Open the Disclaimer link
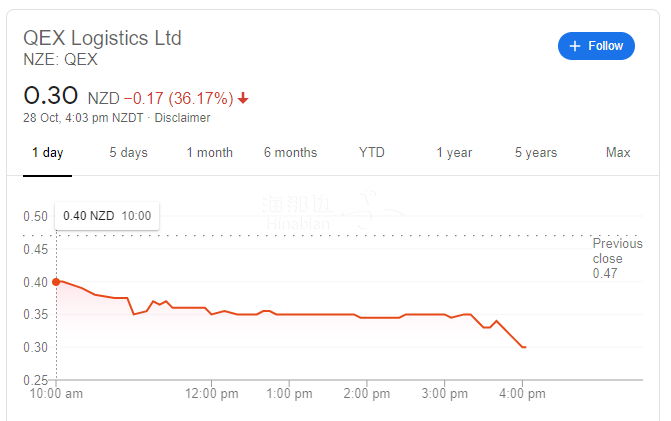This screenshot has width=671, height=421. click(x=182, y=118)
